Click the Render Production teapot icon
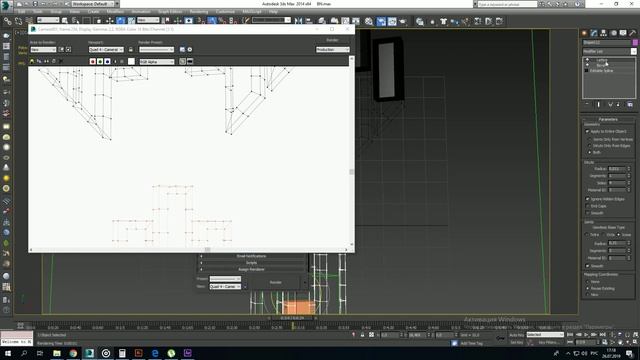Image resolution: width=640 pixels, height=360 pixels. click(403, 21)
